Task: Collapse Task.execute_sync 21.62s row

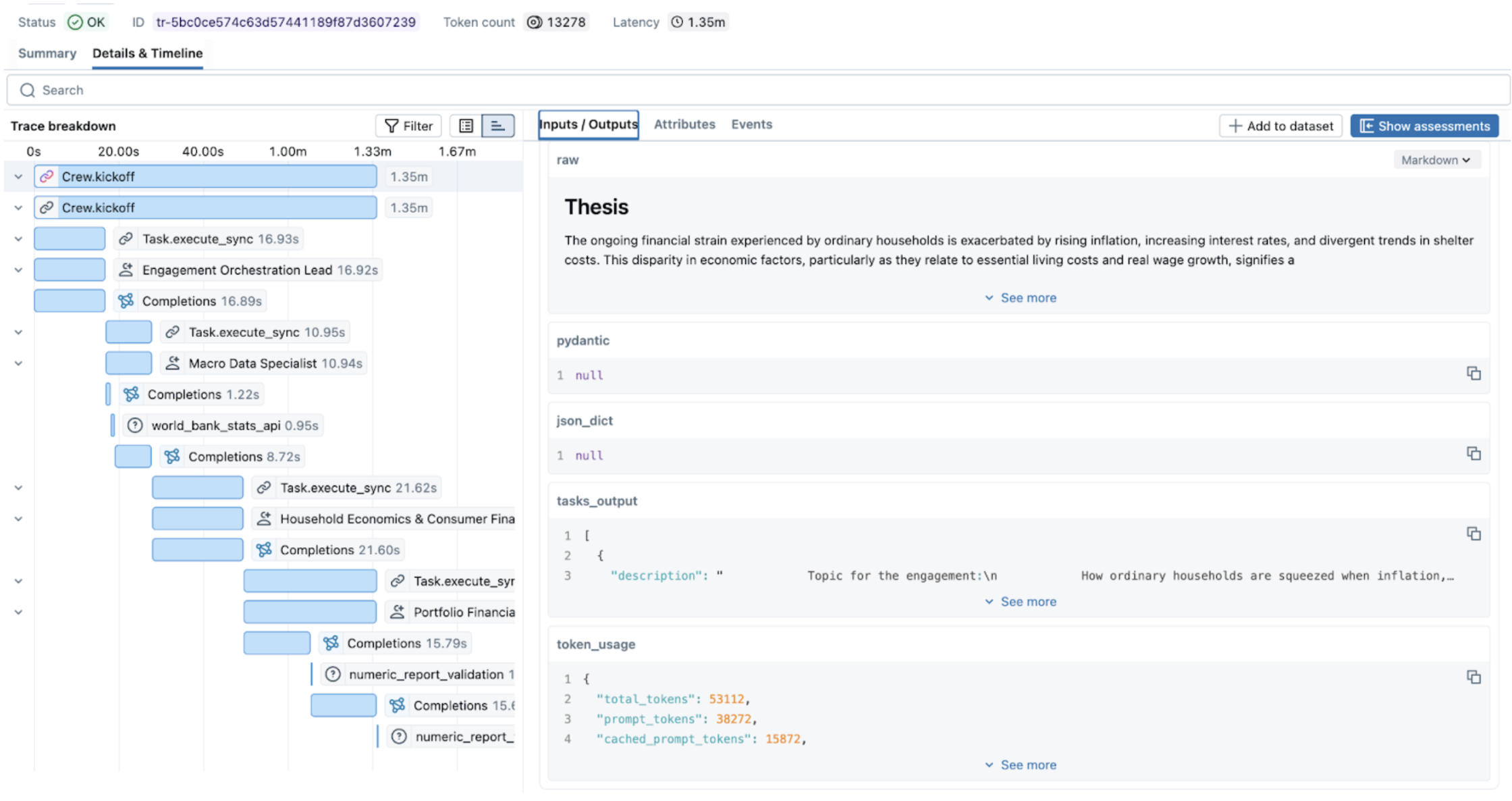Action: pyautogui.click(x=19, y=488)
